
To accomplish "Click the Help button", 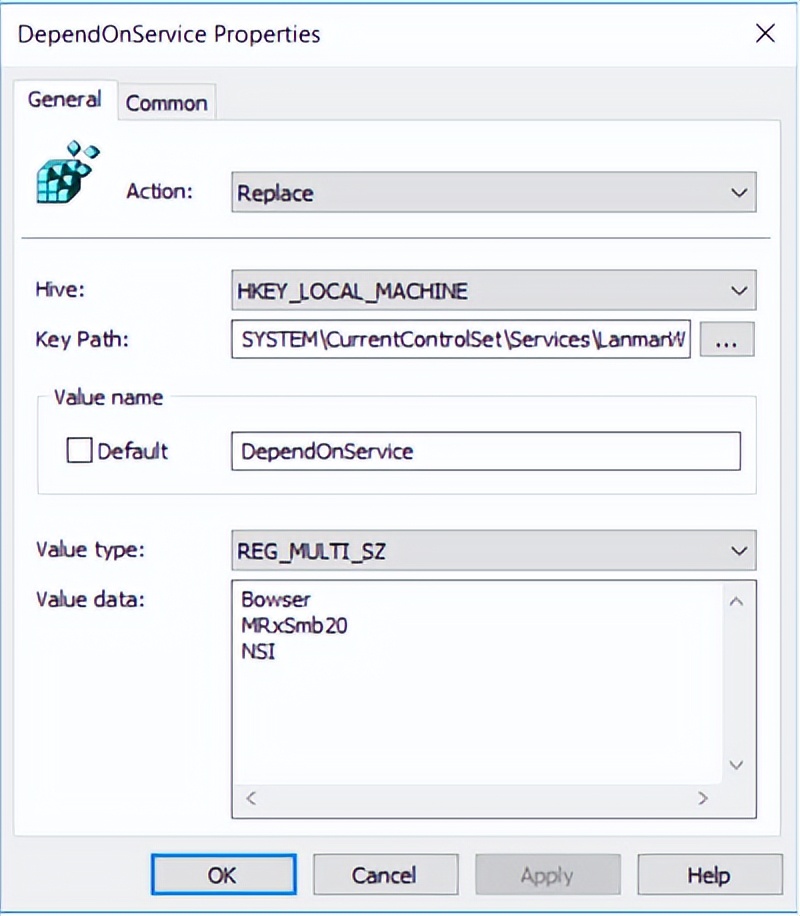I will coord(709,873).
